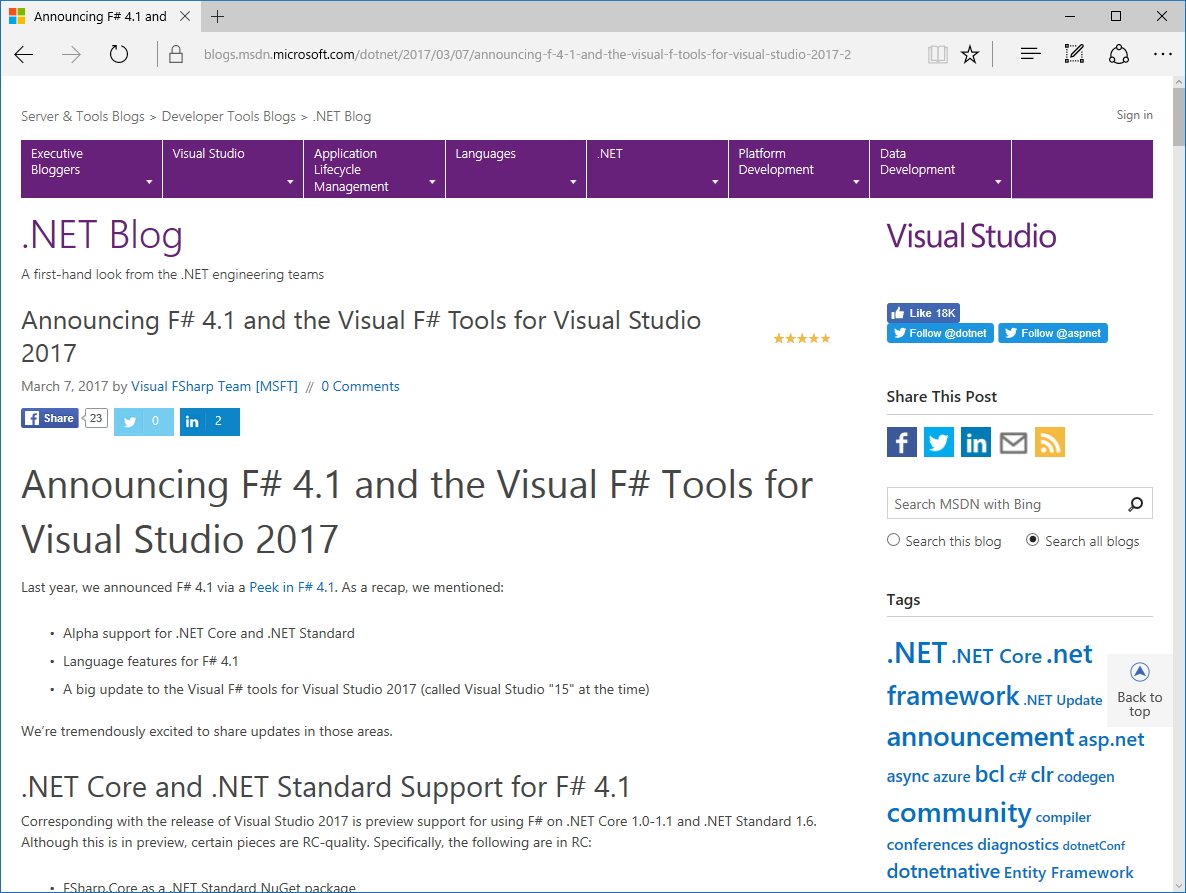Image resolution: width=1186 pixels, height=893 pixels.
Task: Expand the Languages nav dropdown
Action: coord(515,168)
